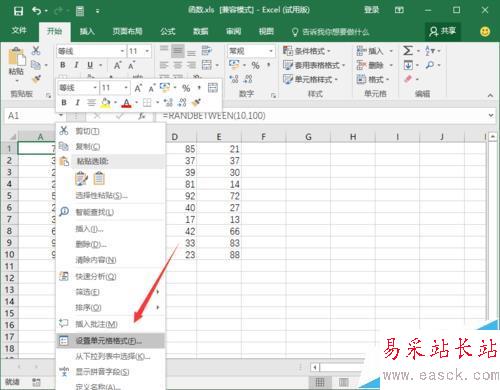Click the Find magnifier icon in editing group

(430, 65)
